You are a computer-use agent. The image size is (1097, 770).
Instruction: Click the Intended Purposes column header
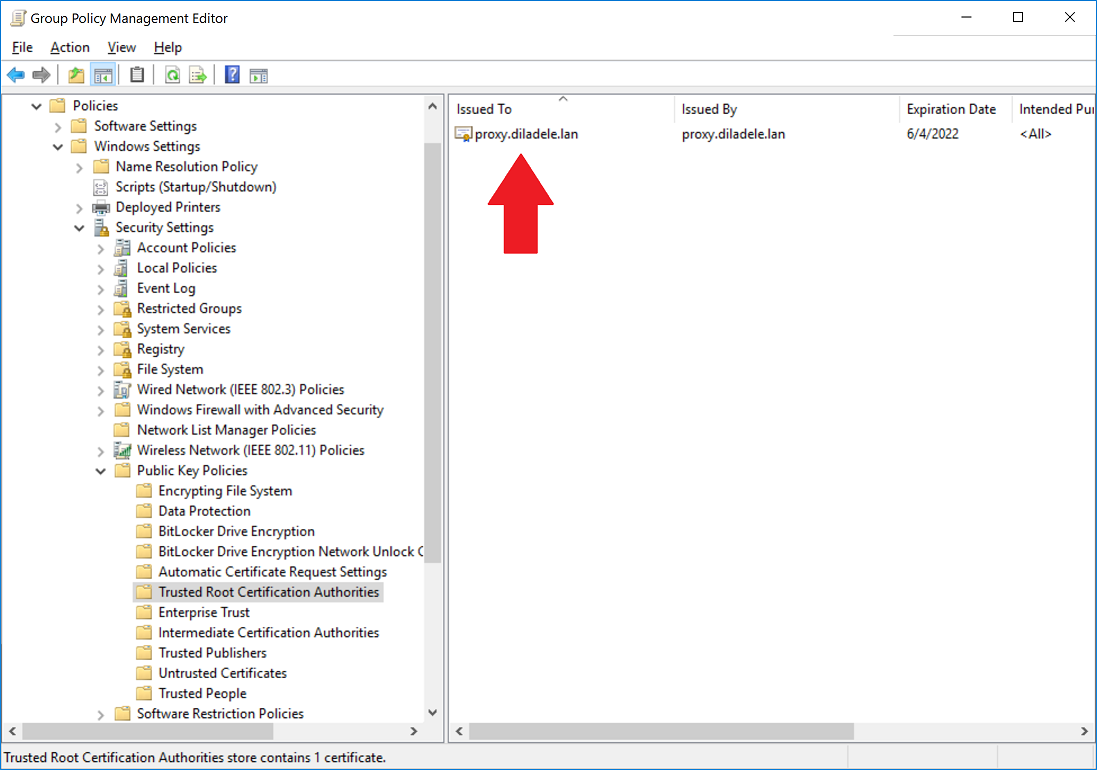1054,108
